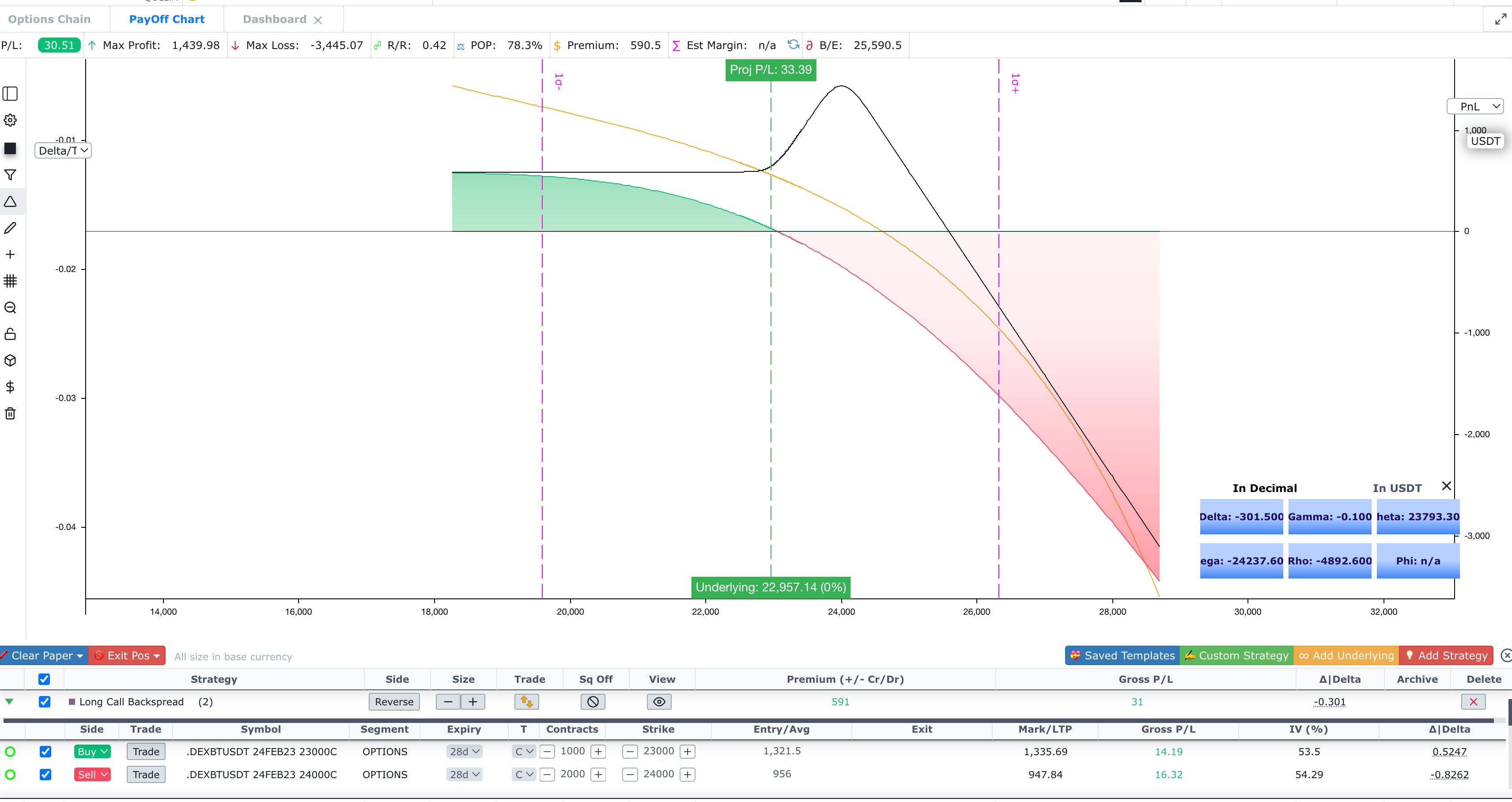Select the pencil draw icon

10,228
